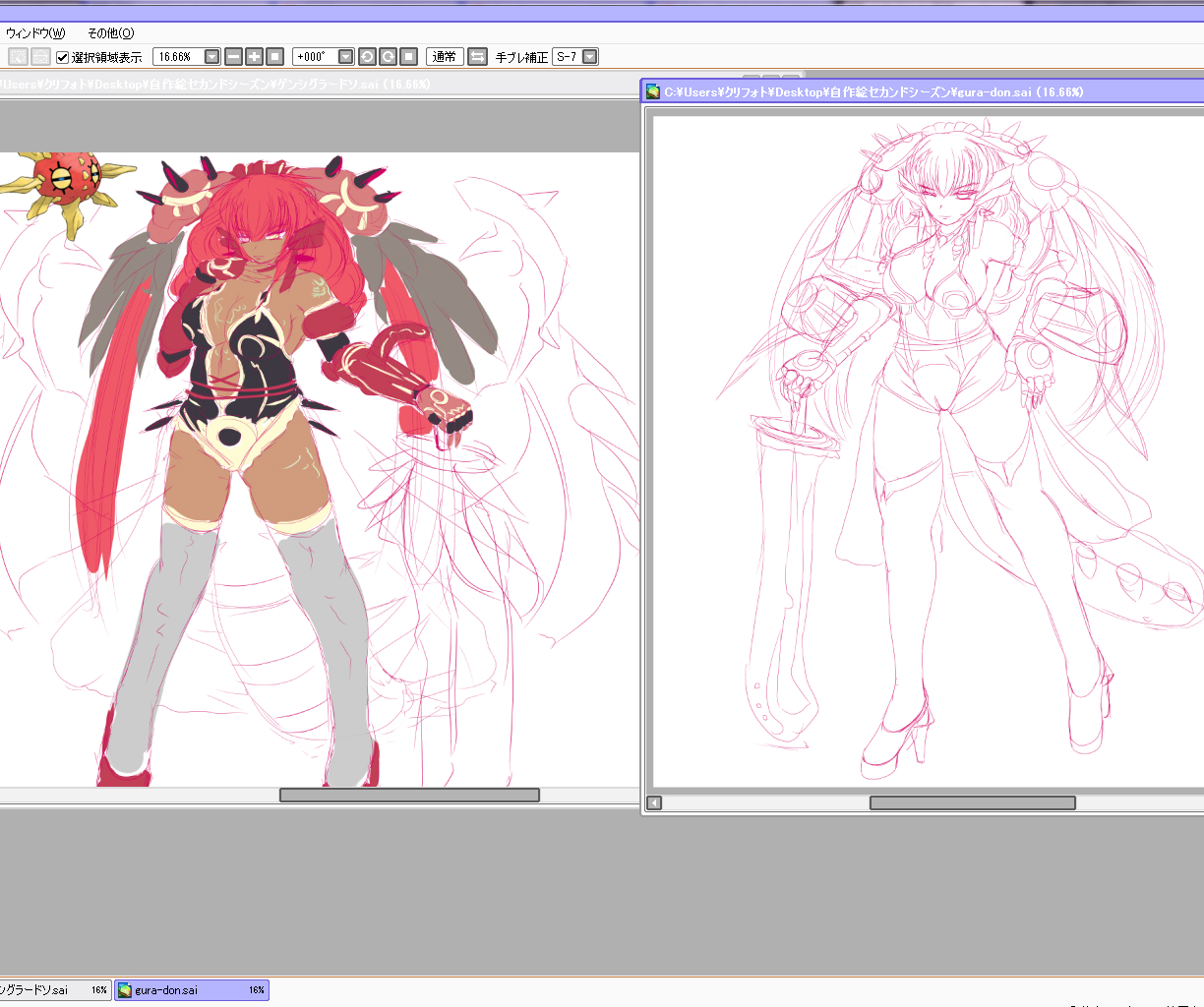Click the reset zoom square icon
The image size is (1204, 1007).
pos(275,57)
